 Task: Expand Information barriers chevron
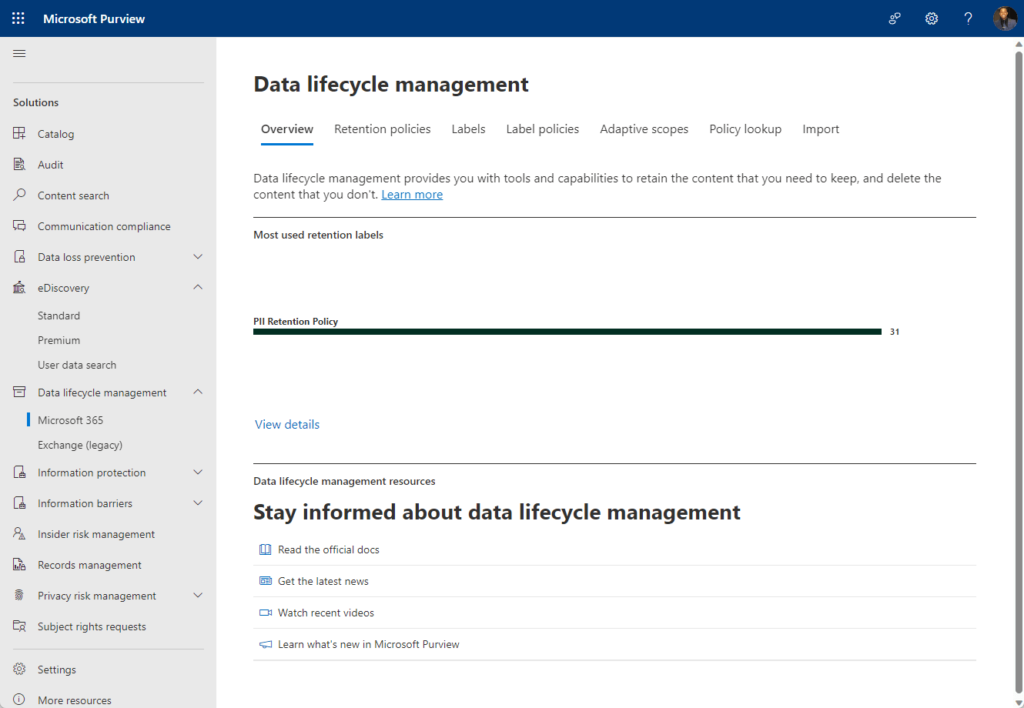tap(198, 503)
